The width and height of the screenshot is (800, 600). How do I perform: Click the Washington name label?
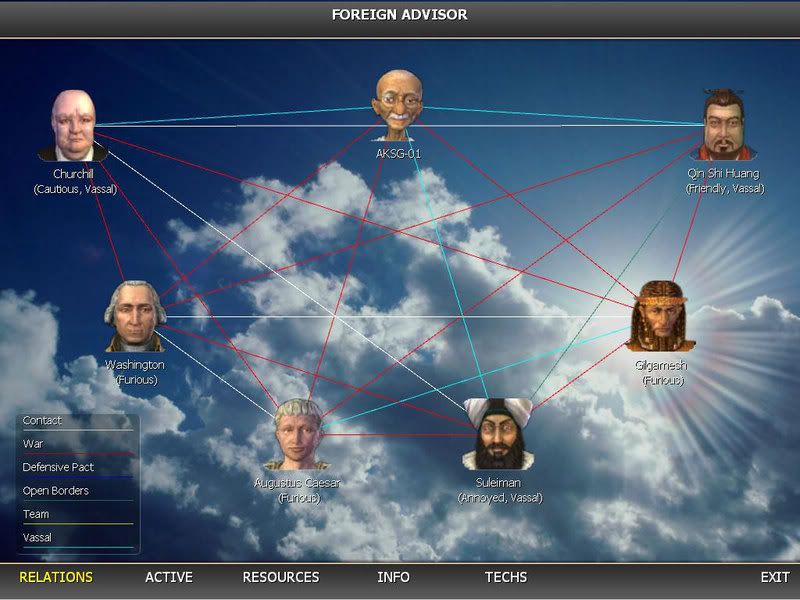tap(135, 365)
